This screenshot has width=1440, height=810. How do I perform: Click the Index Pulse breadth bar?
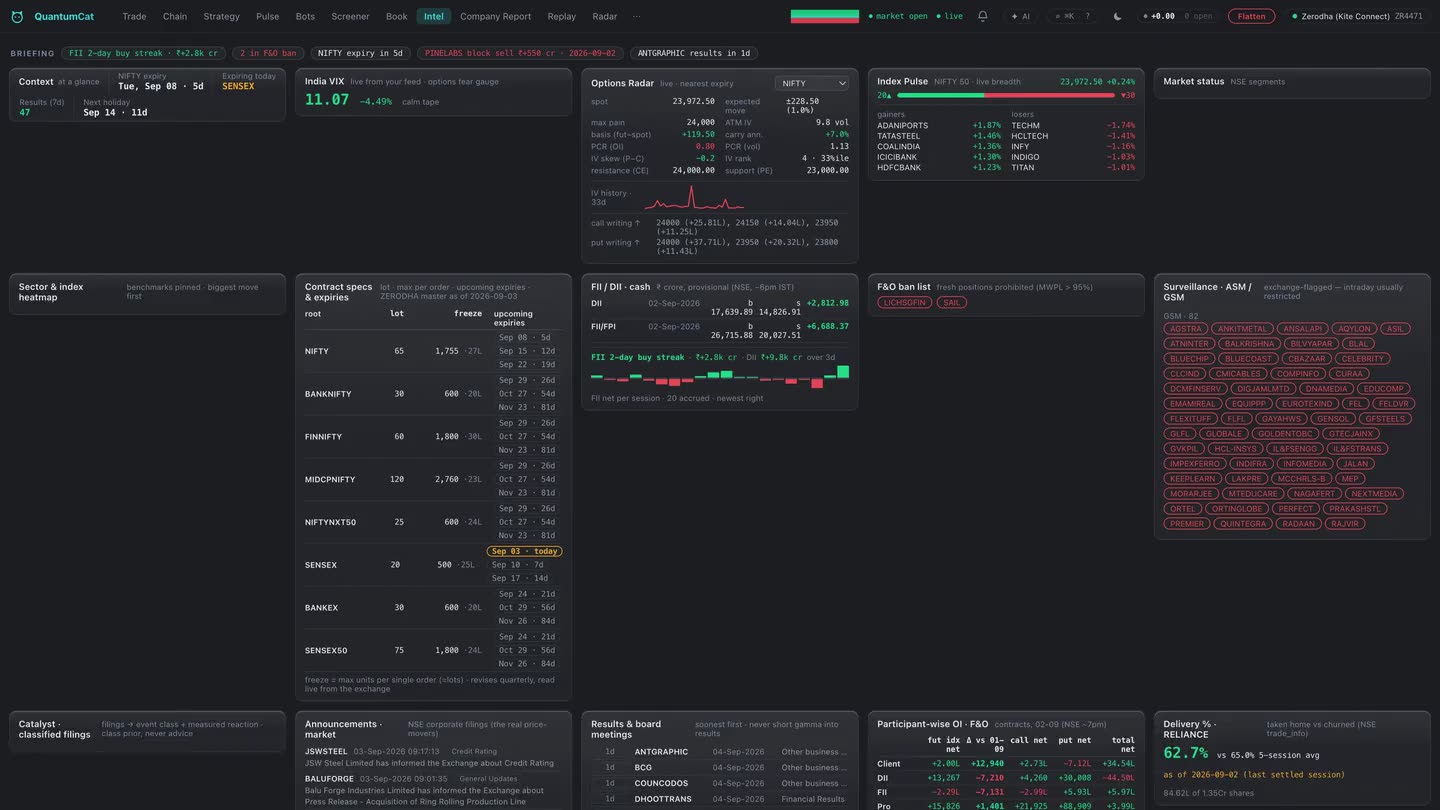[x=1006, y=96]
